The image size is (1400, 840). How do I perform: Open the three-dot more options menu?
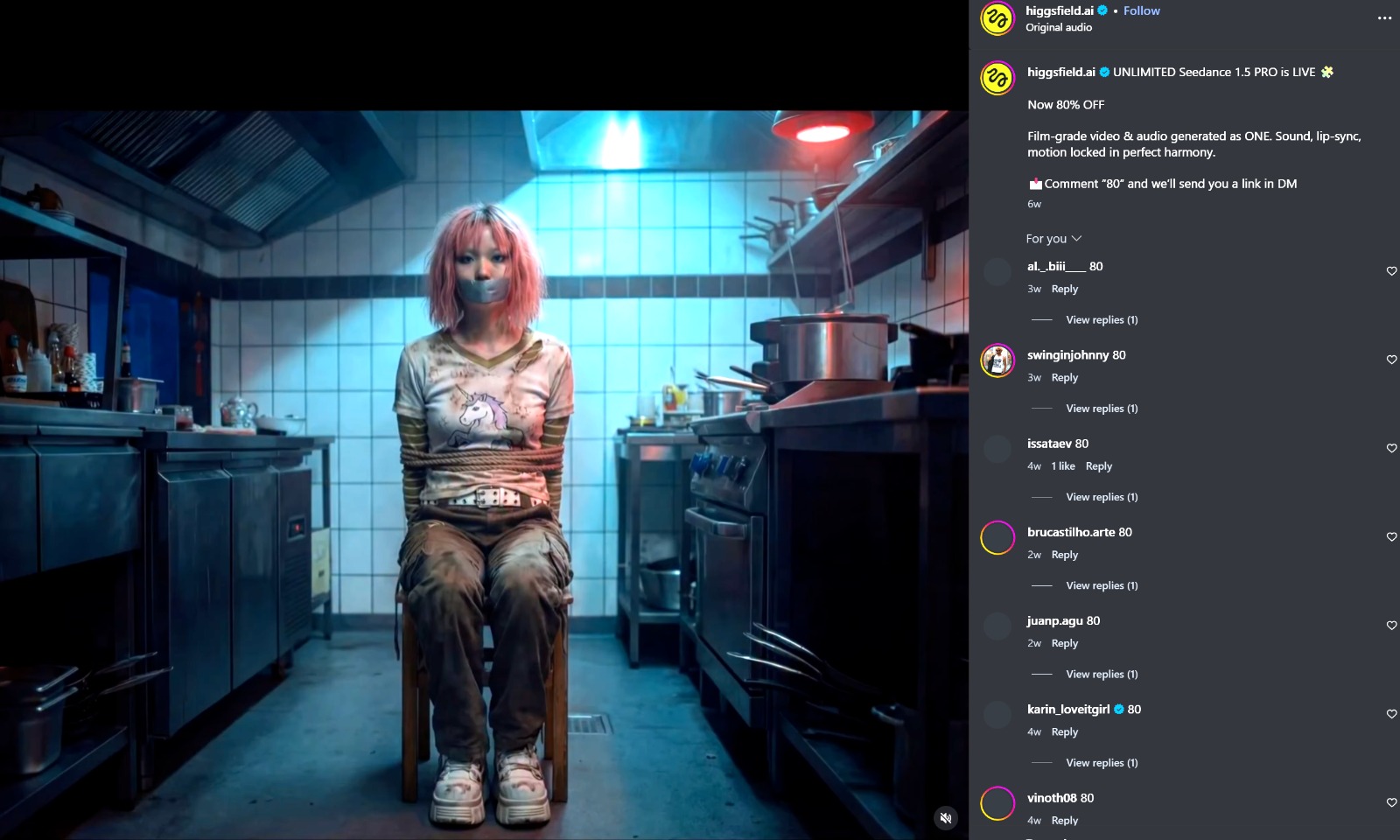(x=1384, y=18)
